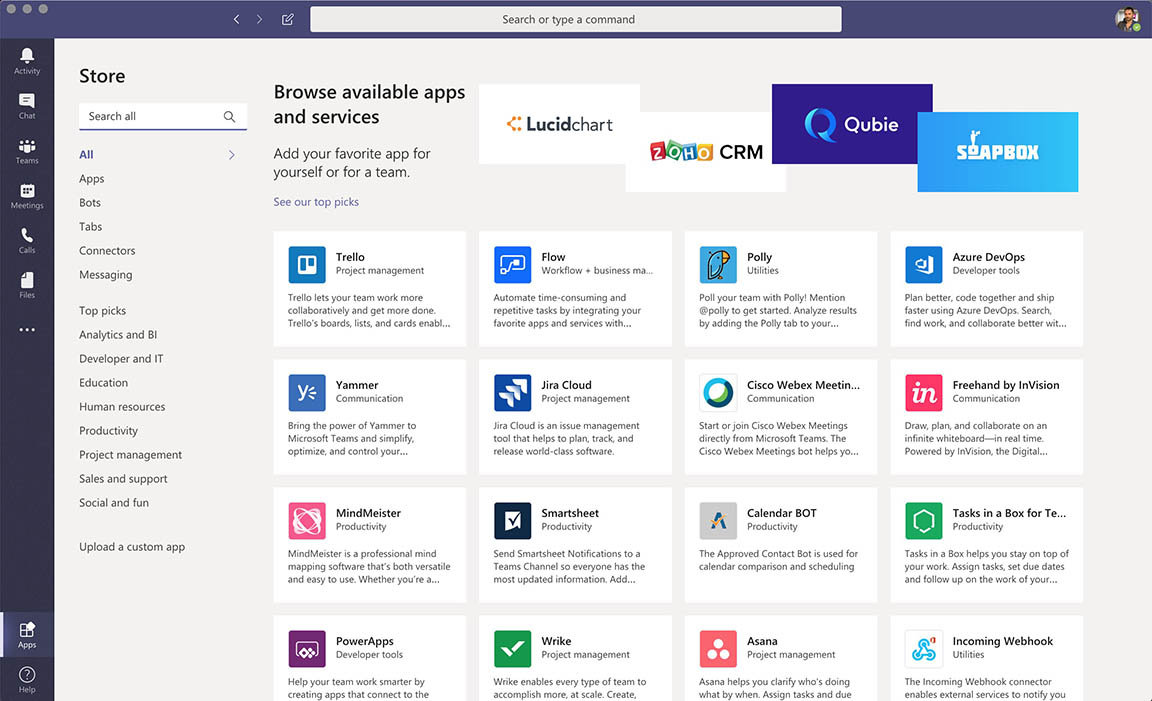
Task: Open the Developer and IT category
Action: tap(121, 359)
